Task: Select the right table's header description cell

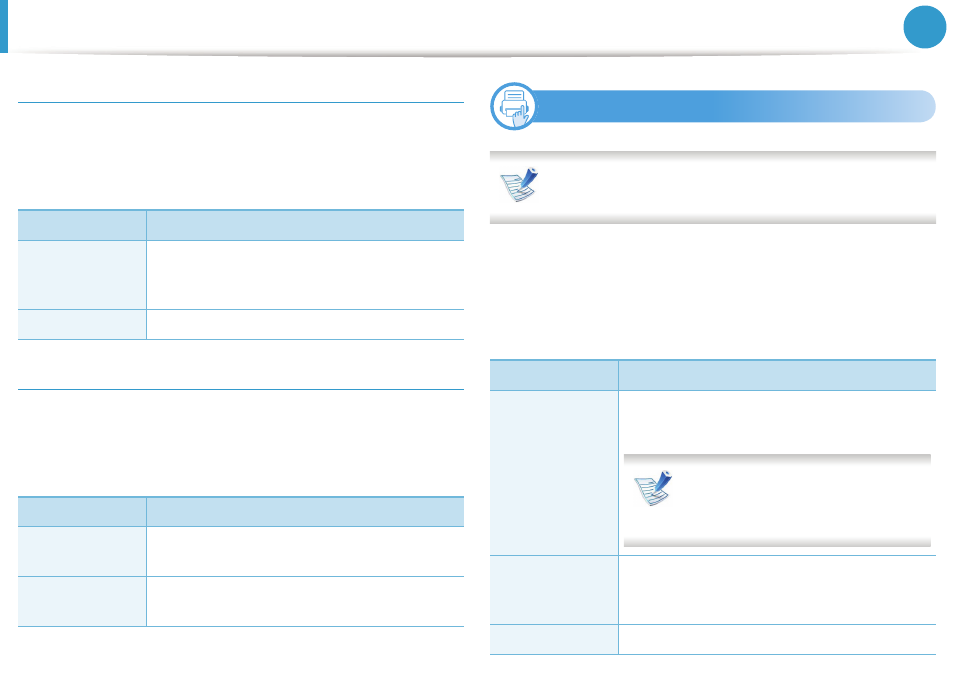Action: point(777,375)
